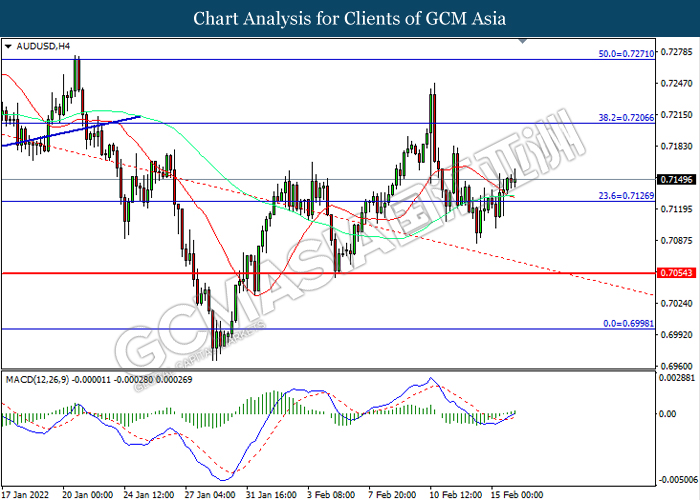This screenshot has height=500, width=700.
Task: Click the MACD axis zero level 0.00
Action: pyautogui.click(x=667, y=414)
